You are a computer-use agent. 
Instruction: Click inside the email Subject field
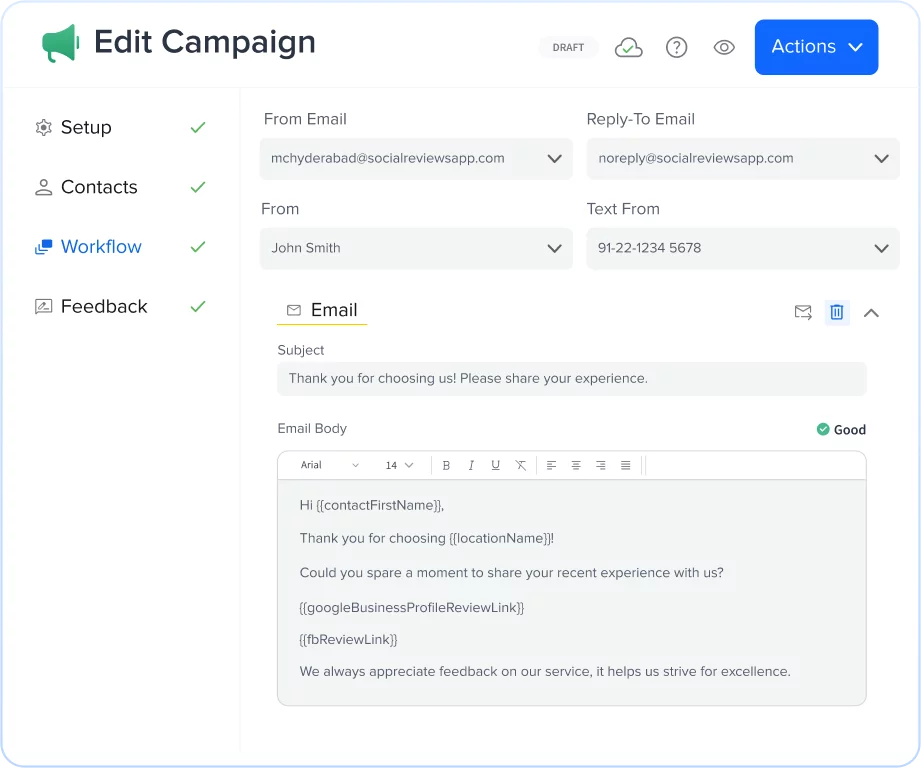point(571,379)
